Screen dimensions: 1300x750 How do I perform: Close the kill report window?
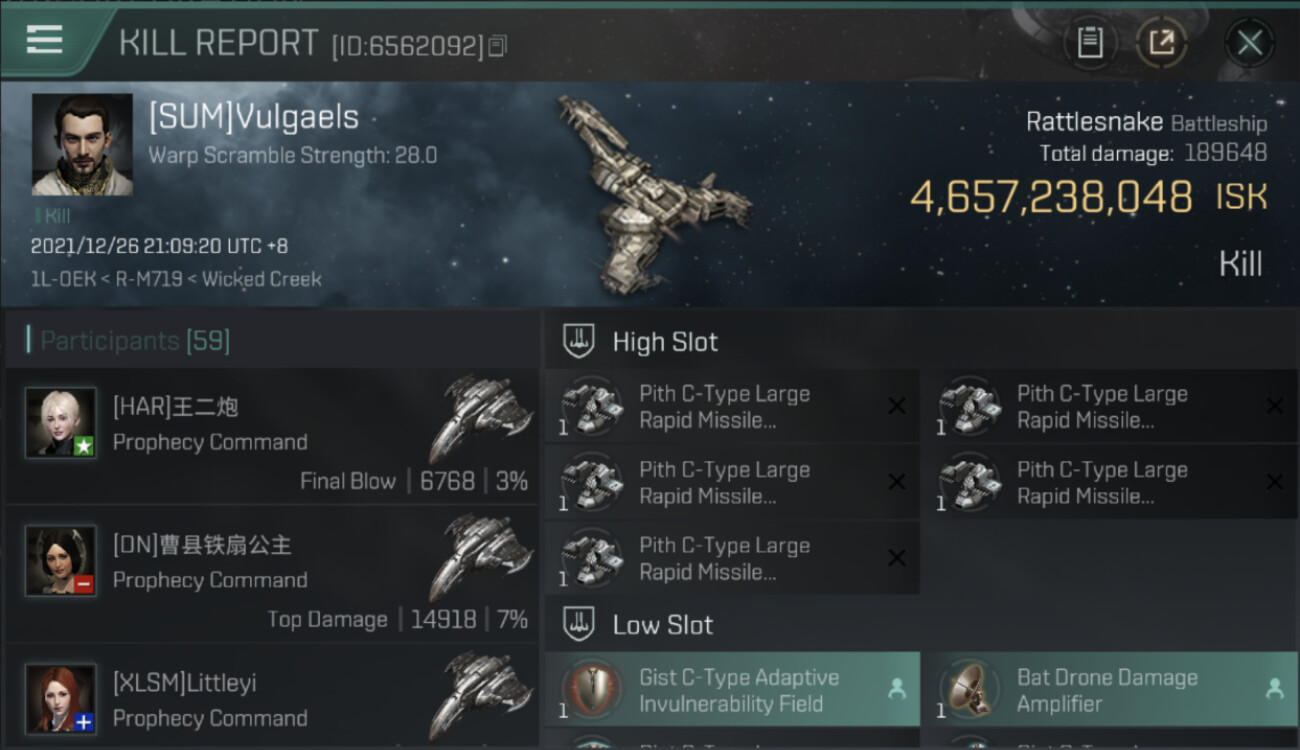pyautogui.click(x=1249, y=43)
